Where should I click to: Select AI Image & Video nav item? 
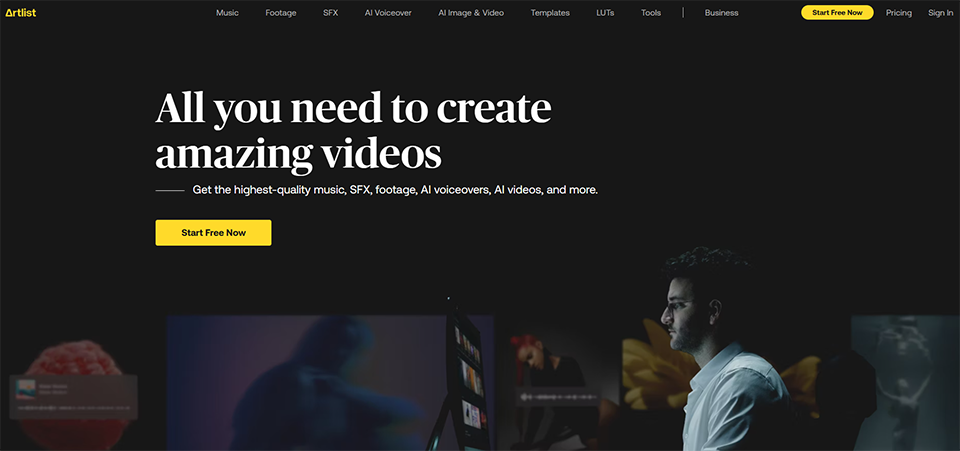(x=471, y=13)
